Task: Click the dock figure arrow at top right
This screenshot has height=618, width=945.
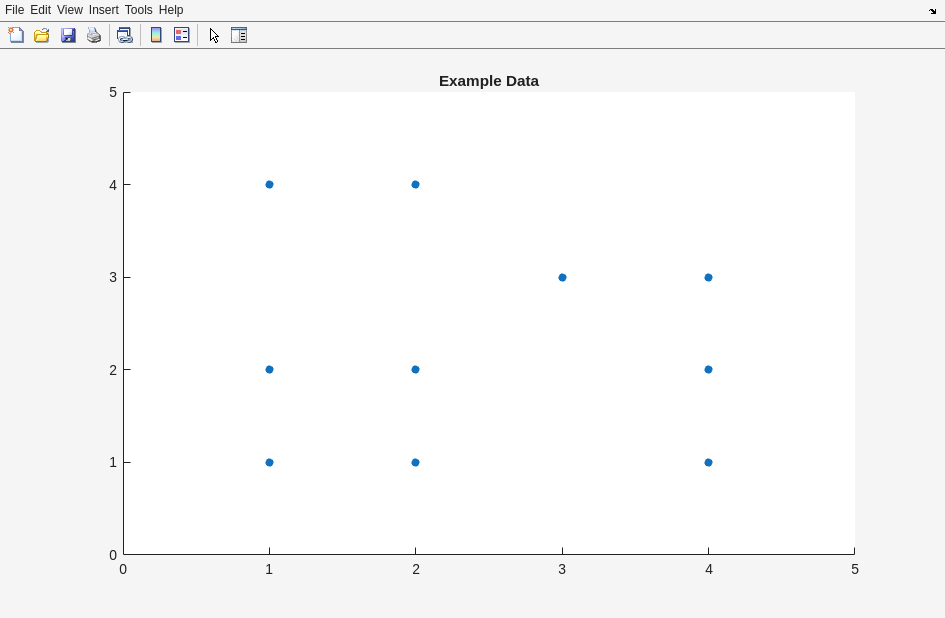Action: point(932,11)
